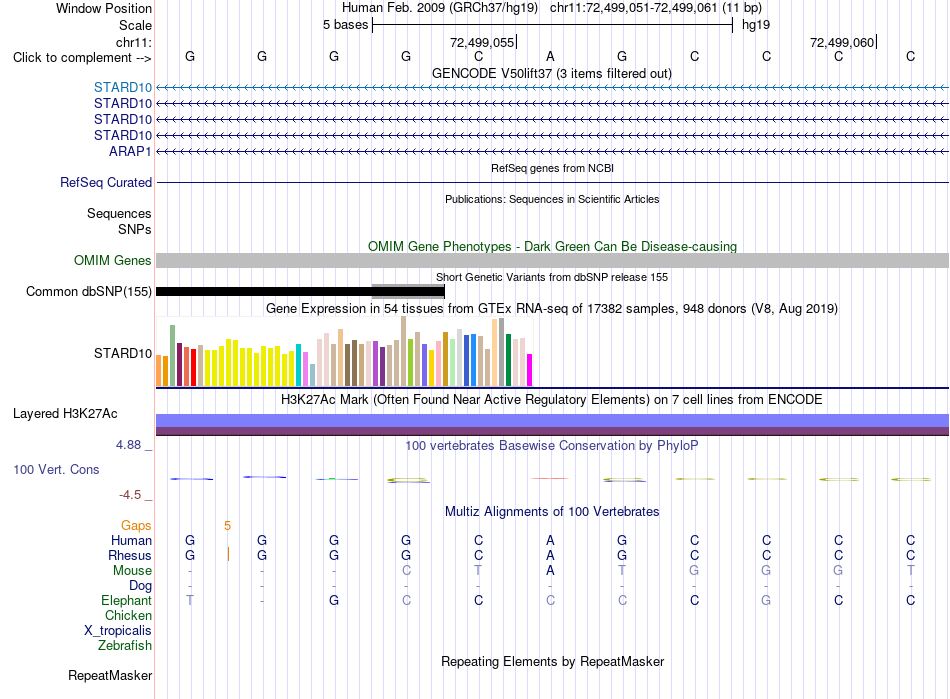This screenshot has height=699, width=950.
Task: Open the 100 Vert. Cons track label
Action: 56,469
